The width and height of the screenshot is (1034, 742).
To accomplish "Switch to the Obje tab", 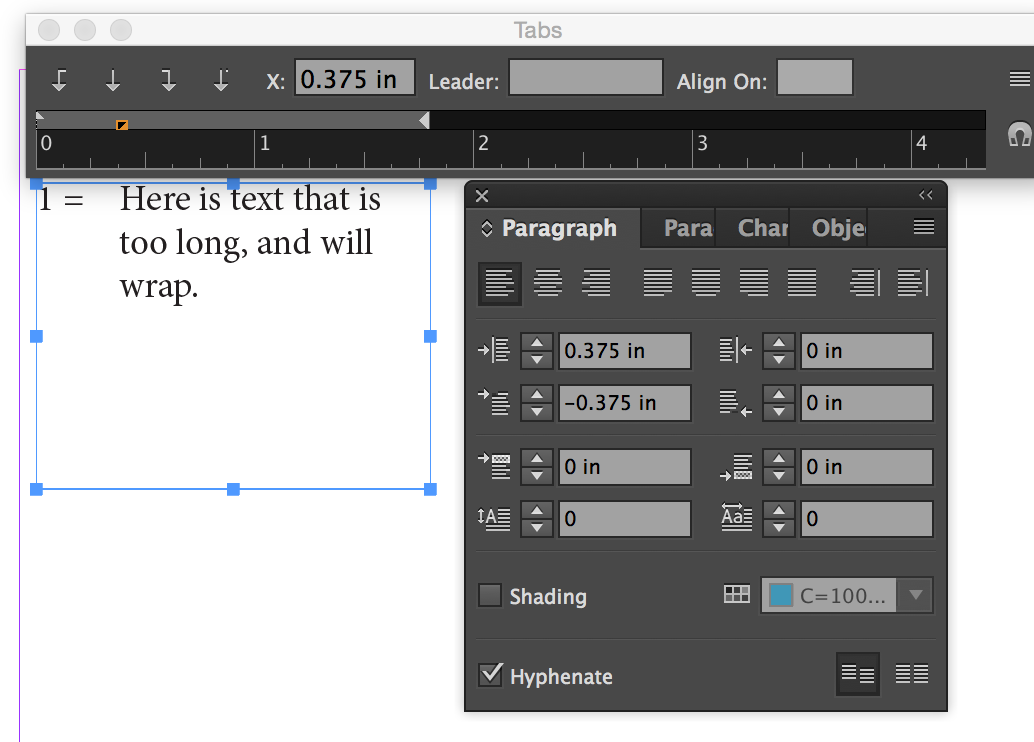I will pos(838,228).
